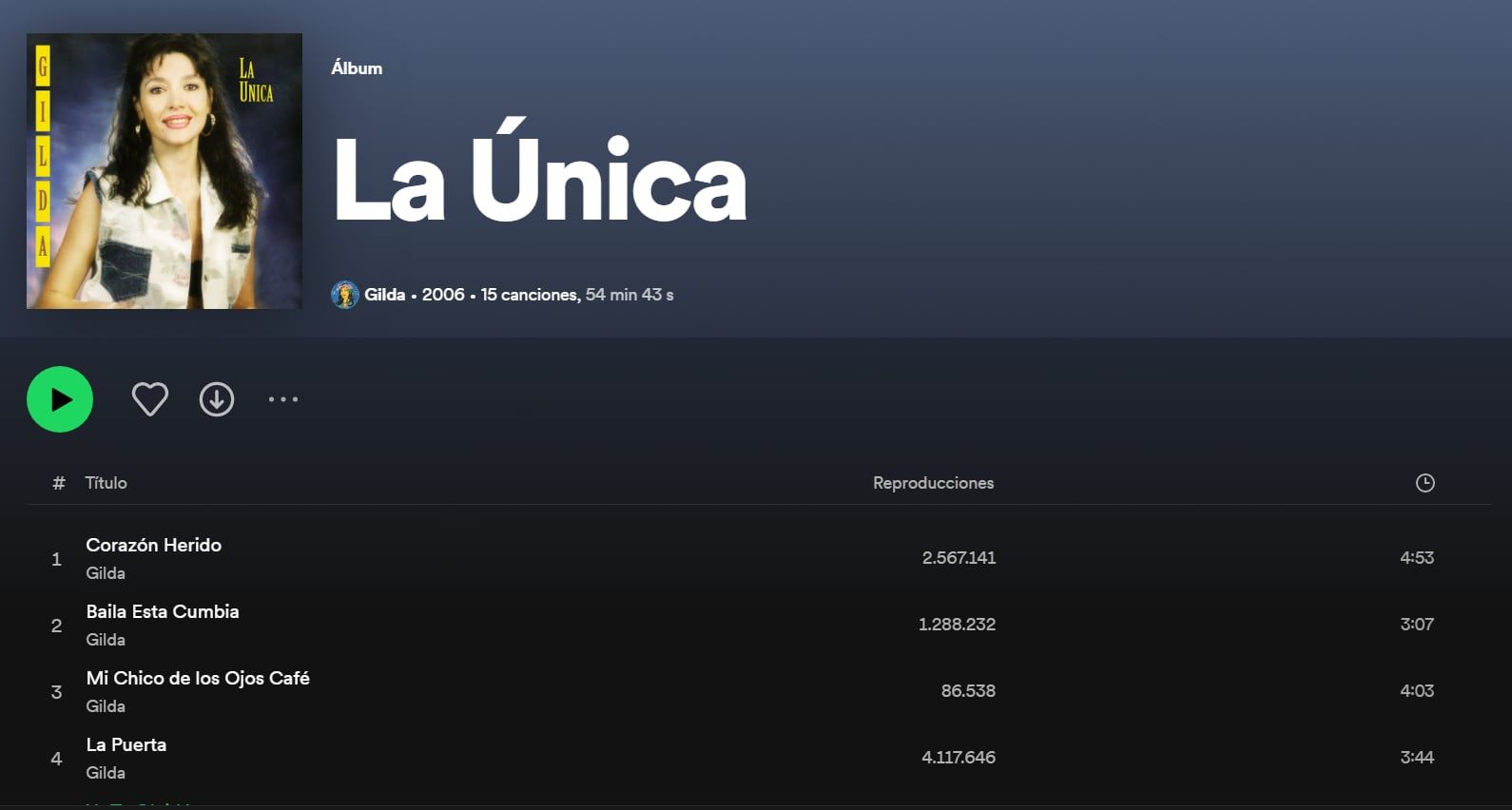
Task: Select the song Baila Esta Cumbia
Action: pos(163,611)
